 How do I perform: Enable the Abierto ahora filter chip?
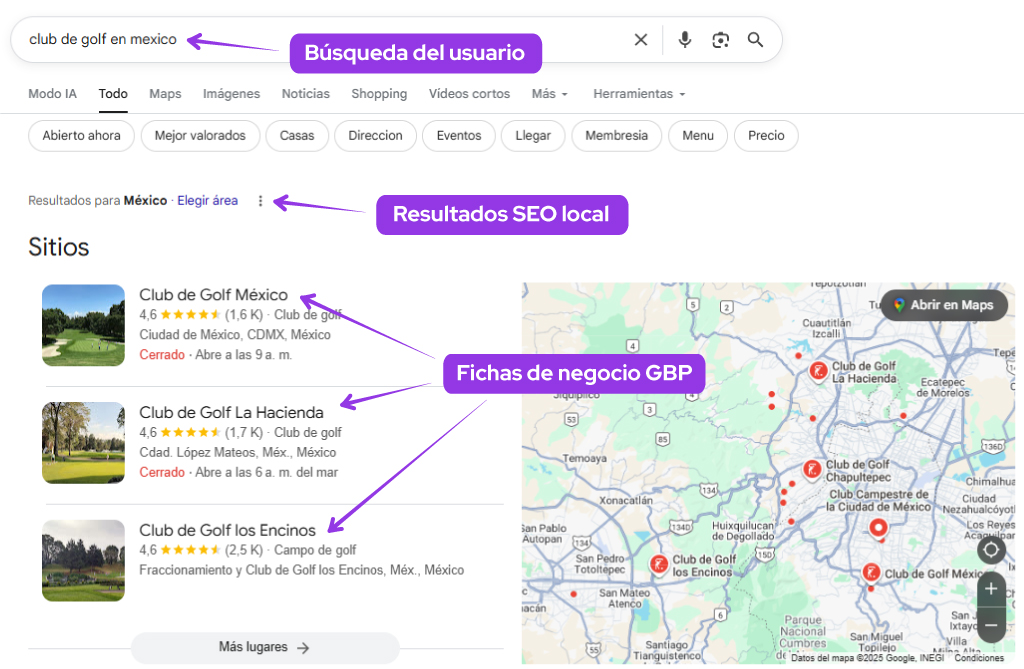coord(81,135)
